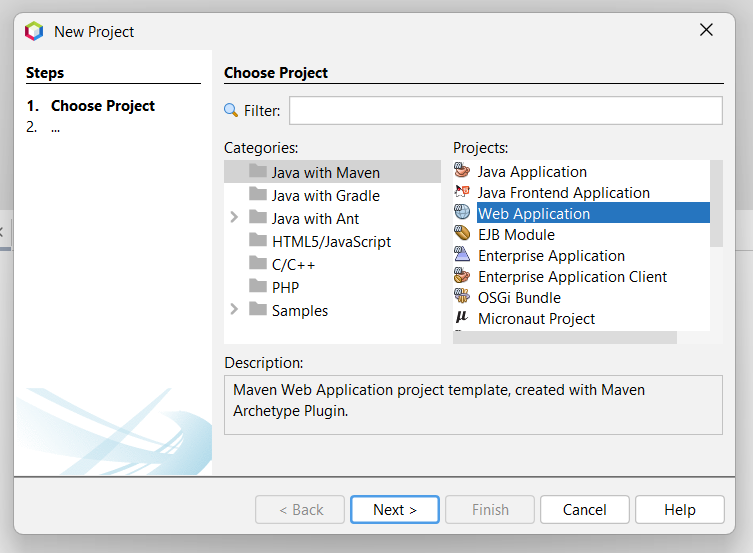Select Java with Maven category
This screenshot has width=753, height=553.
tap(332, 172)
